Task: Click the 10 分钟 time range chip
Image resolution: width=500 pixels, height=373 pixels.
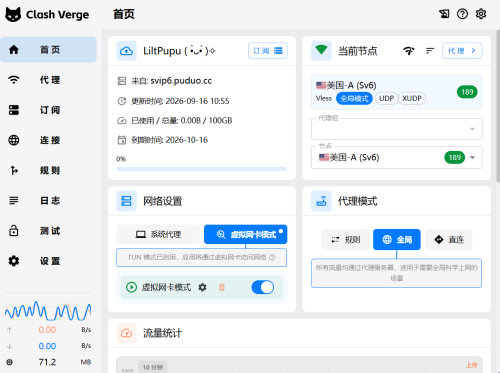Action: (153, 367)
